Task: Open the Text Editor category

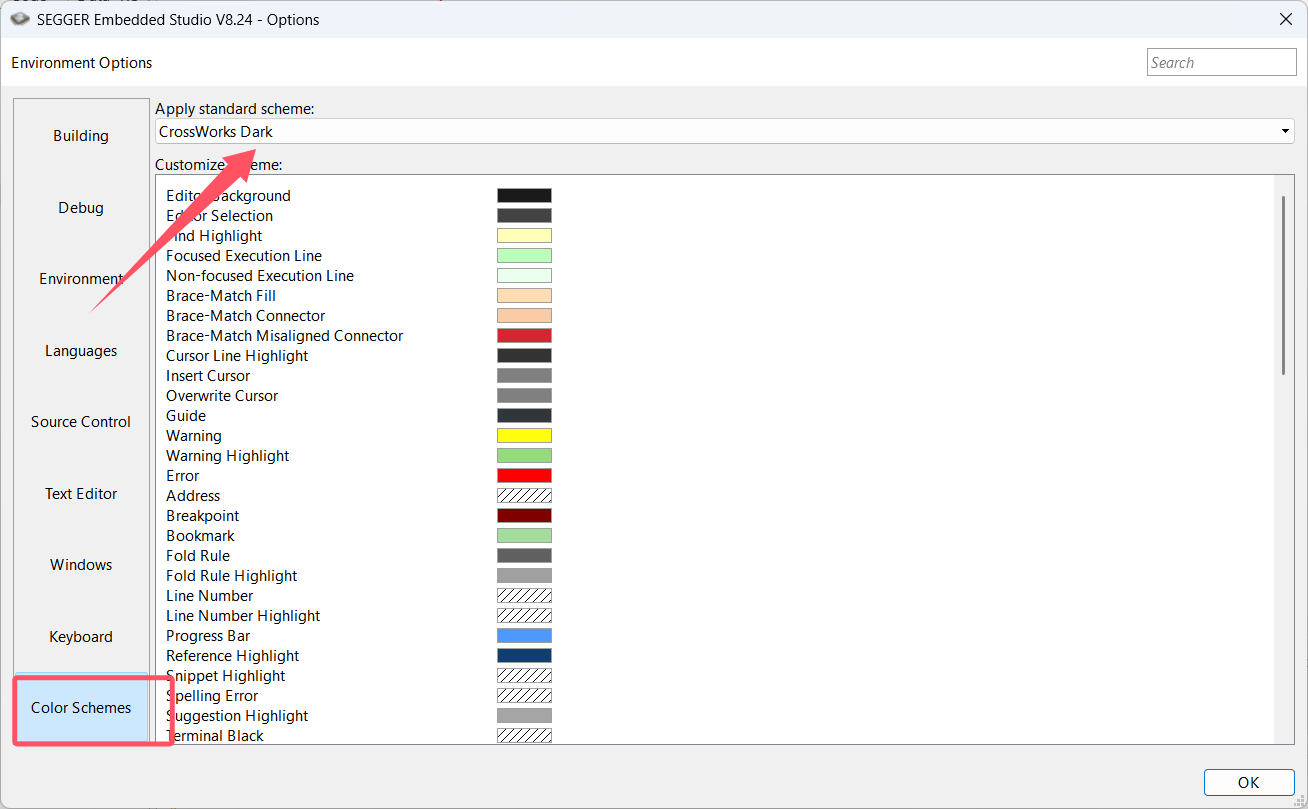Action: [x=81, y=494]
